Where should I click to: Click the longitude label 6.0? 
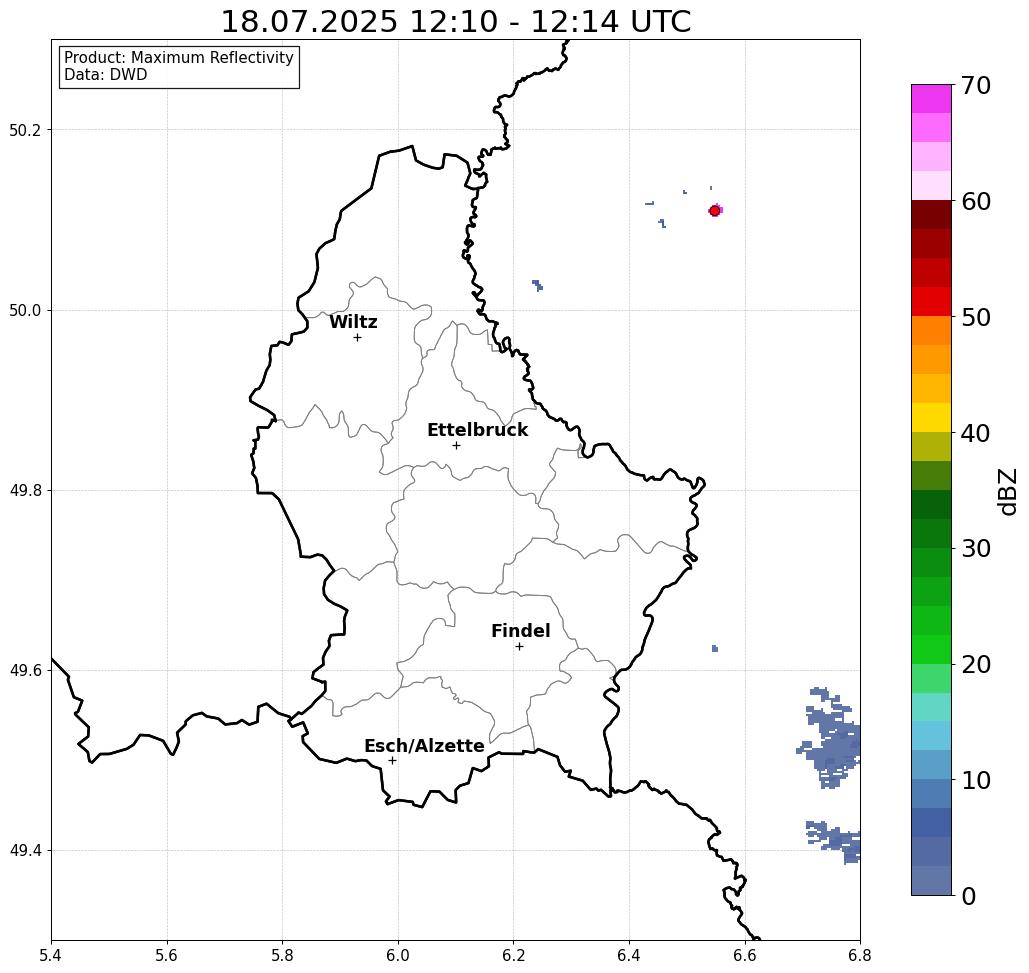click(398, 955)
